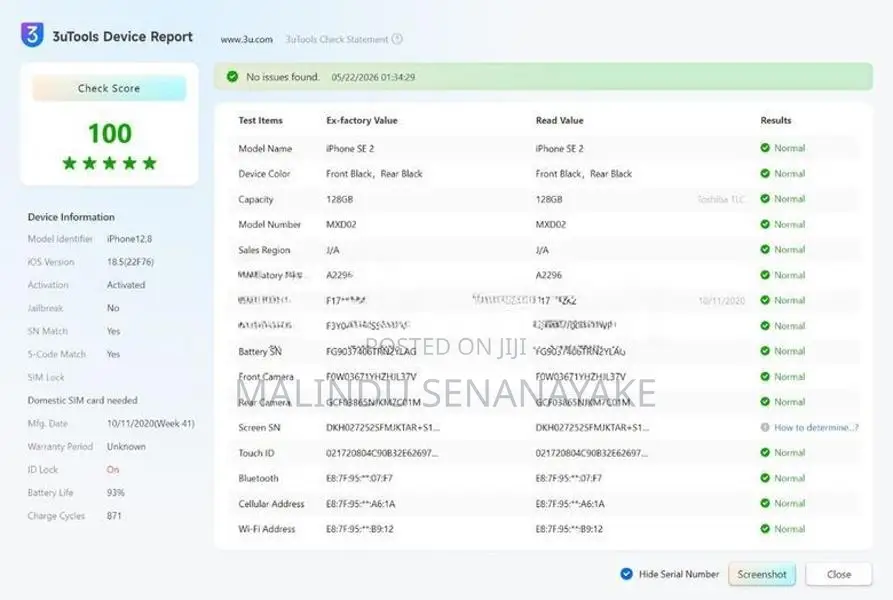Click the five-star rating row
This screenshot has height=600, width=893.
109,163
